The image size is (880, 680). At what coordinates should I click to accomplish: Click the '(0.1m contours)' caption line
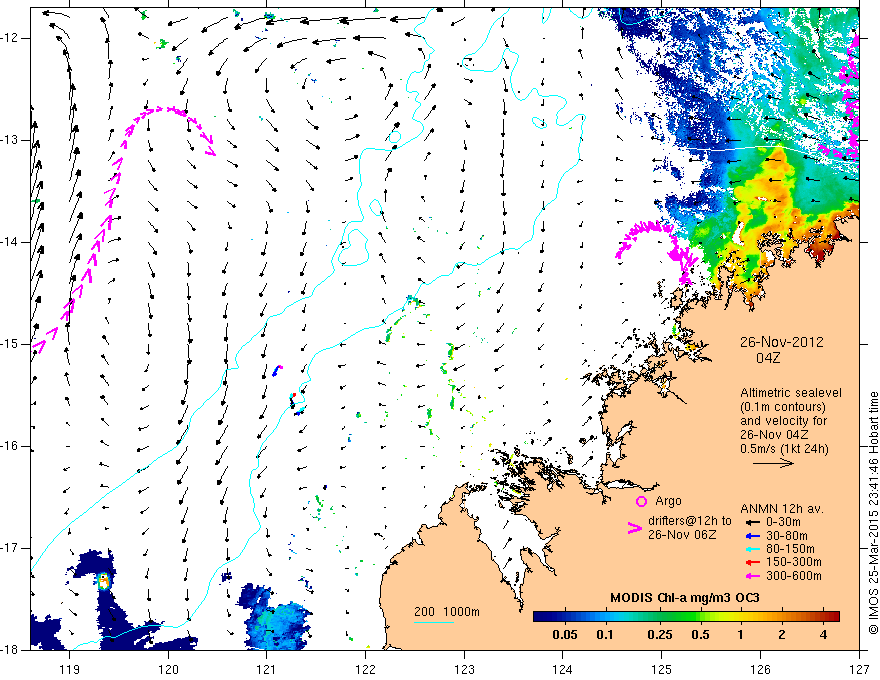[x=783, y=407]
